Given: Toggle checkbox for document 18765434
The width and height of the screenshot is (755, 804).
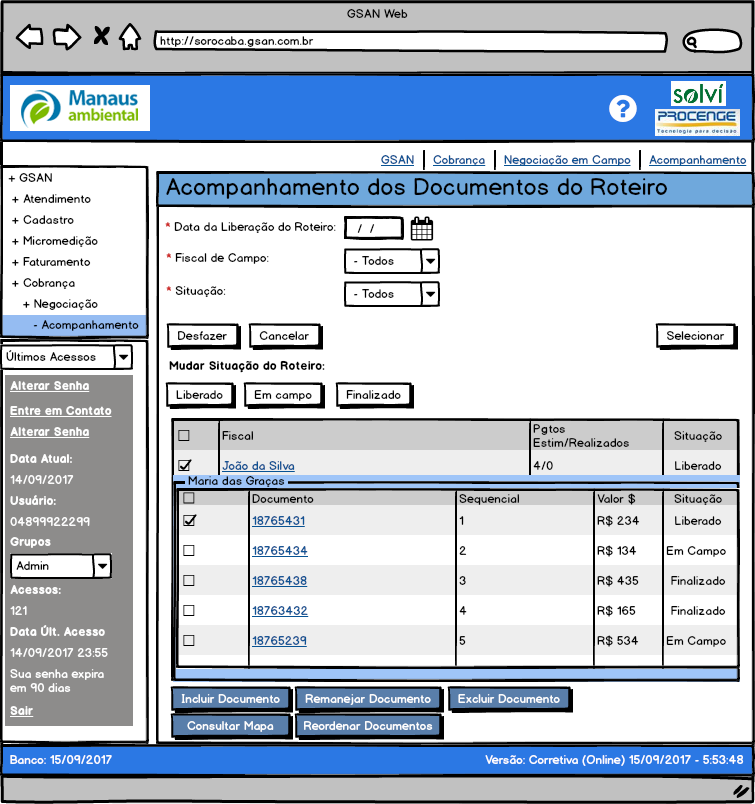Looking at the screenshot, I should point(189,551).
